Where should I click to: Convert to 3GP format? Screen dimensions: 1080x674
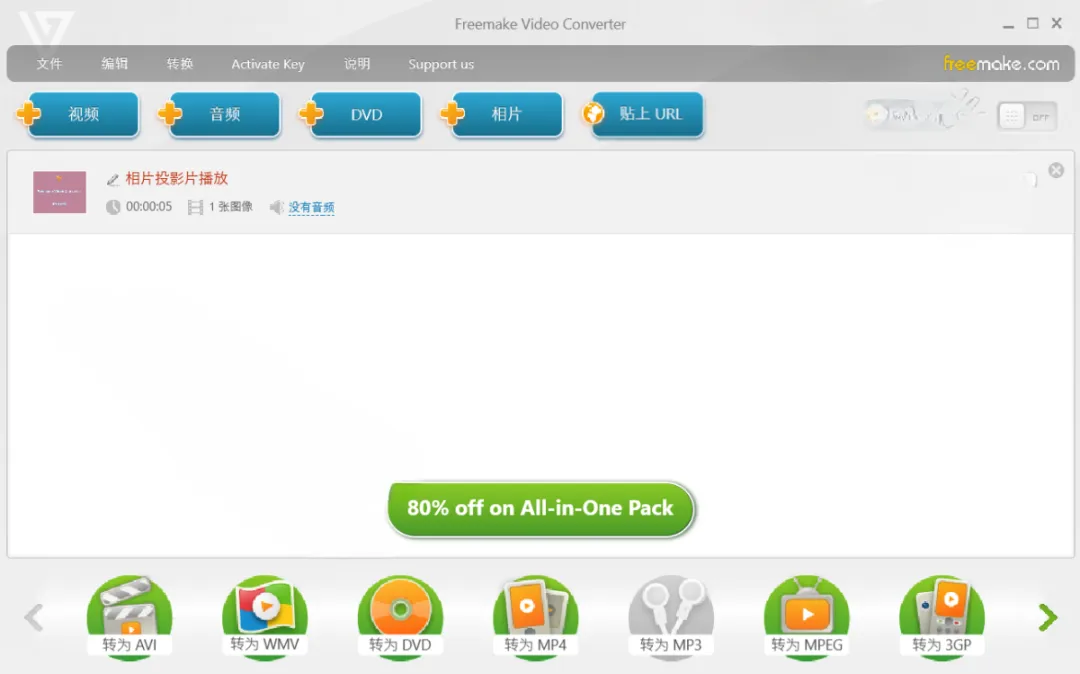click(x=942, y=618)
